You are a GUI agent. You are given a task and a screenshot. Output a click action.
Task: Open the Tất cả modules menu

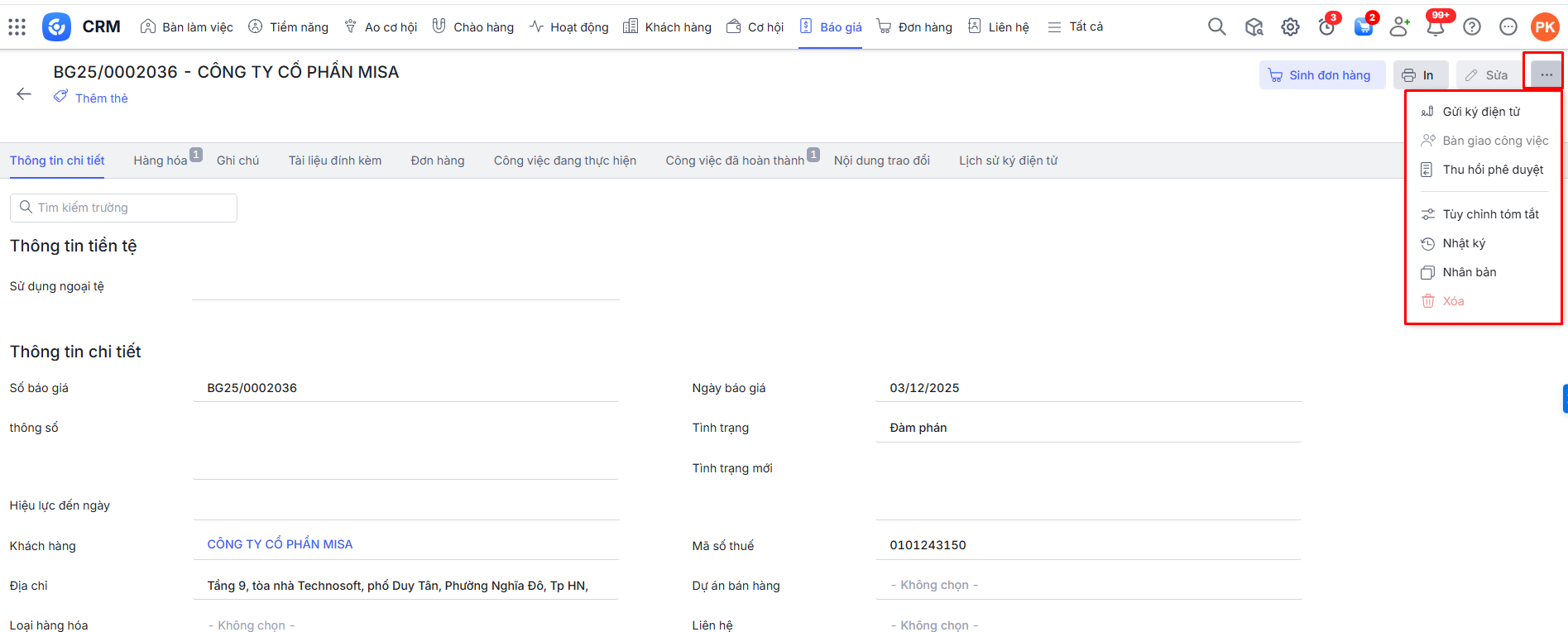click(1075, 27)
